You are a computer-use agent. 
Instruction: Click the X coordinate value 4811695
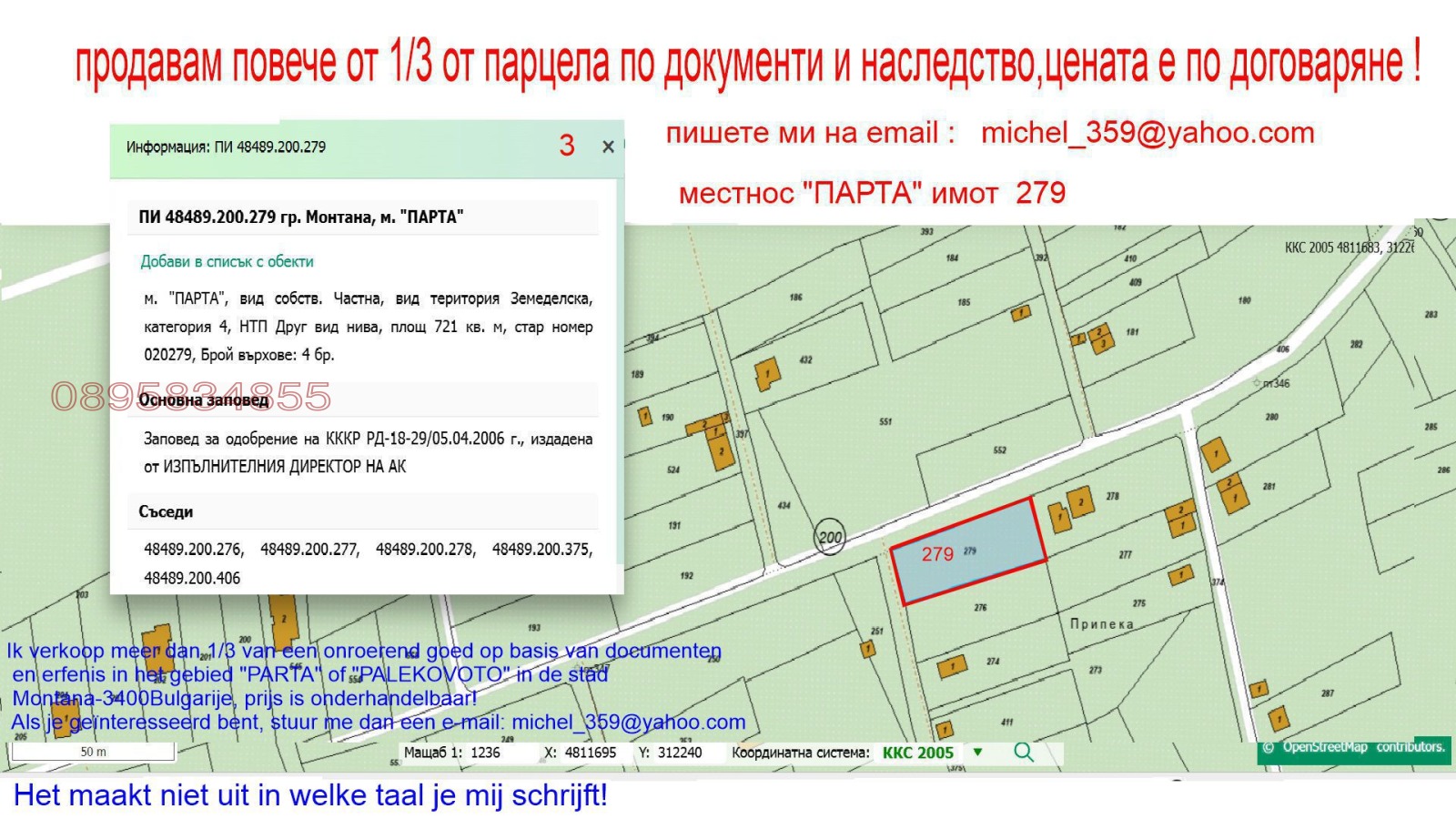click(591, 753)
